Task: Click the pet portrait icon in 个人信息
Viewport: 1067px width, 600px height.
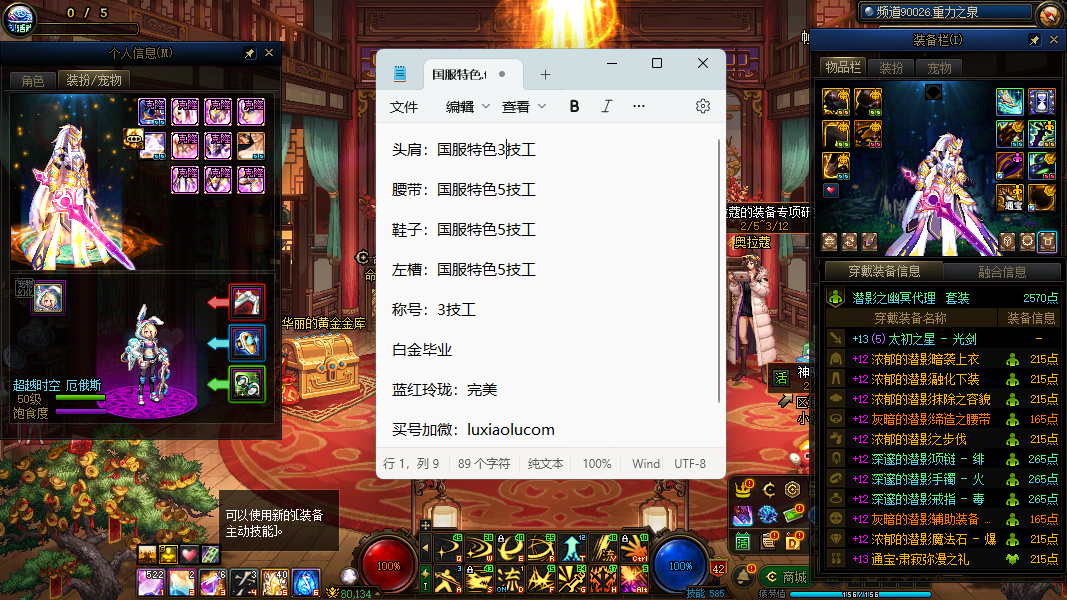Action: click(x=47, y=297)
